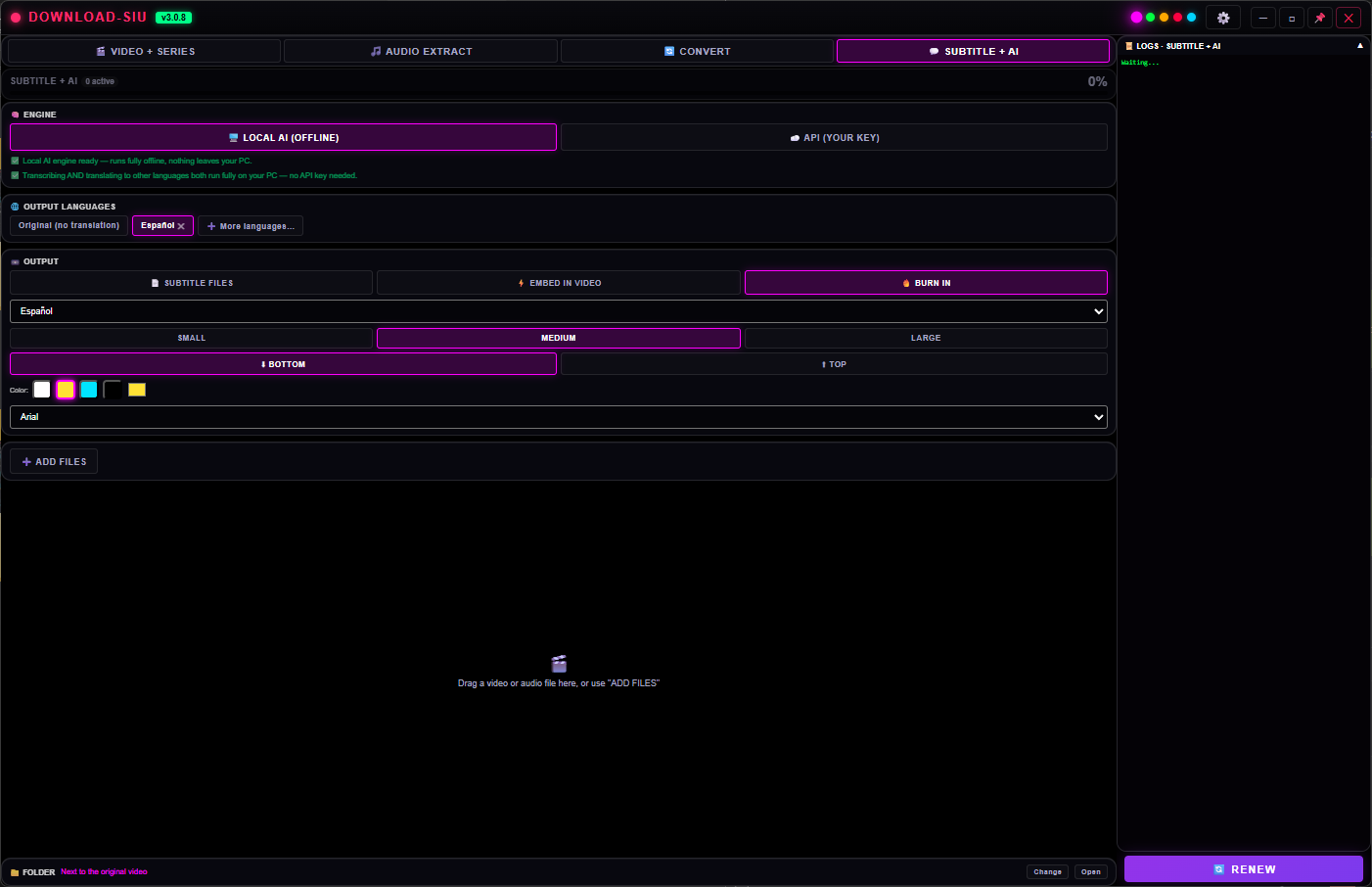Click the folder icon beside FOLDER label

point(15,872)
